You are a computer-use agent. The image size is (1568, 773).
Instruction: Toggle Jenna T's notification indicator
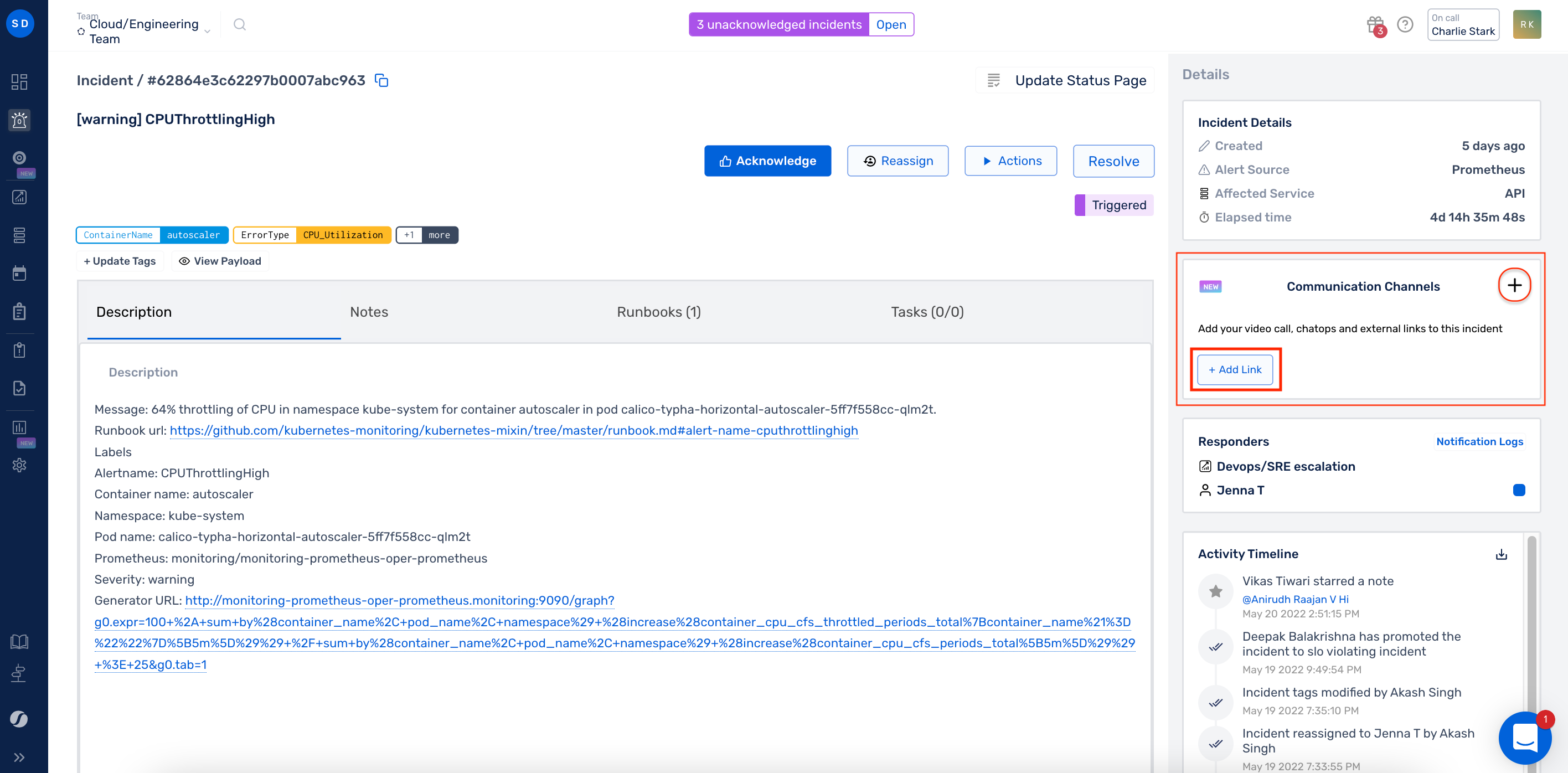(x=1519, y=489)
